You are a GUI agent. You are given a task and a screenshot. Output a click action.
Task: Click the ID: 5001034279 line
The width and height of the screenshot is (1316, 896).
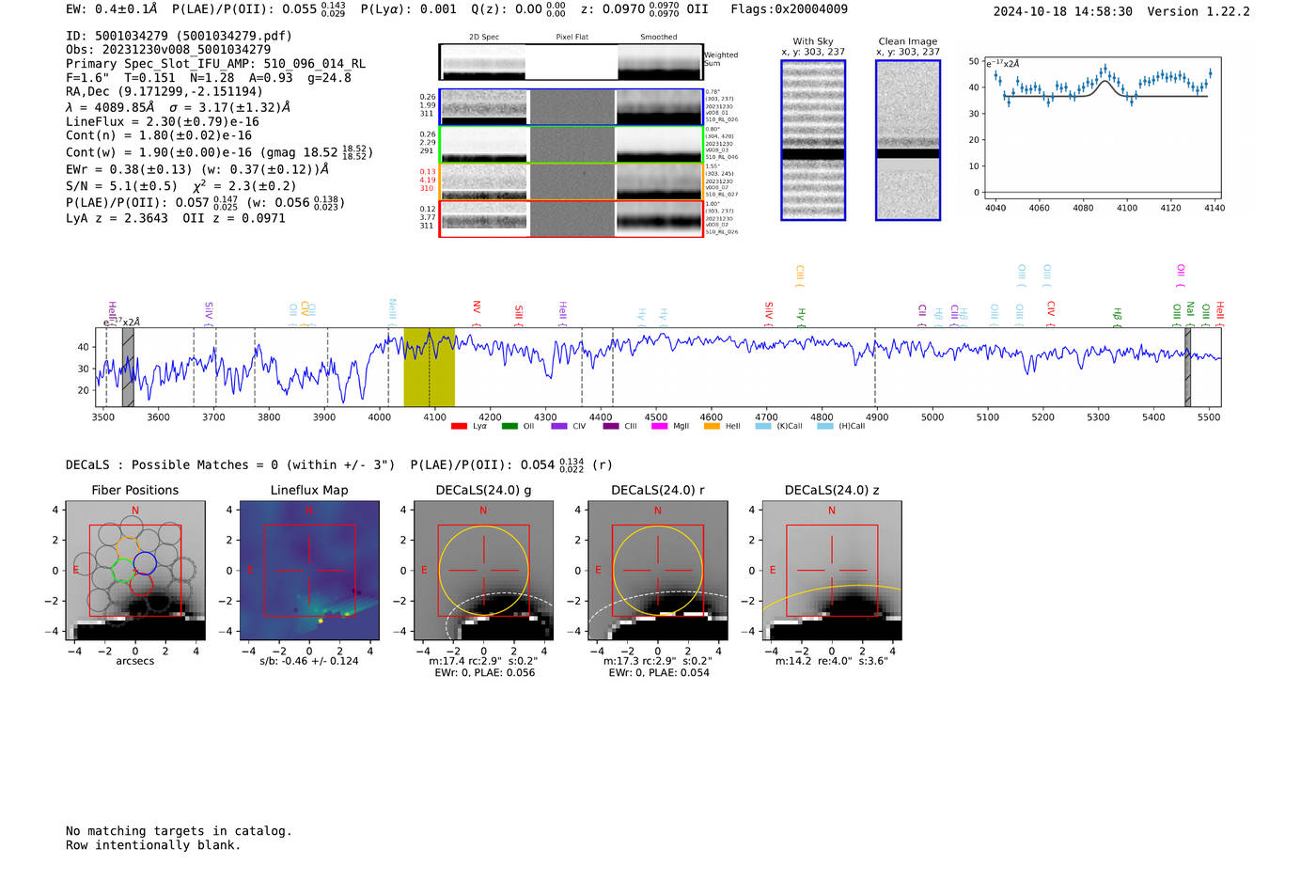pyautogui.click(x=179, y=36)
